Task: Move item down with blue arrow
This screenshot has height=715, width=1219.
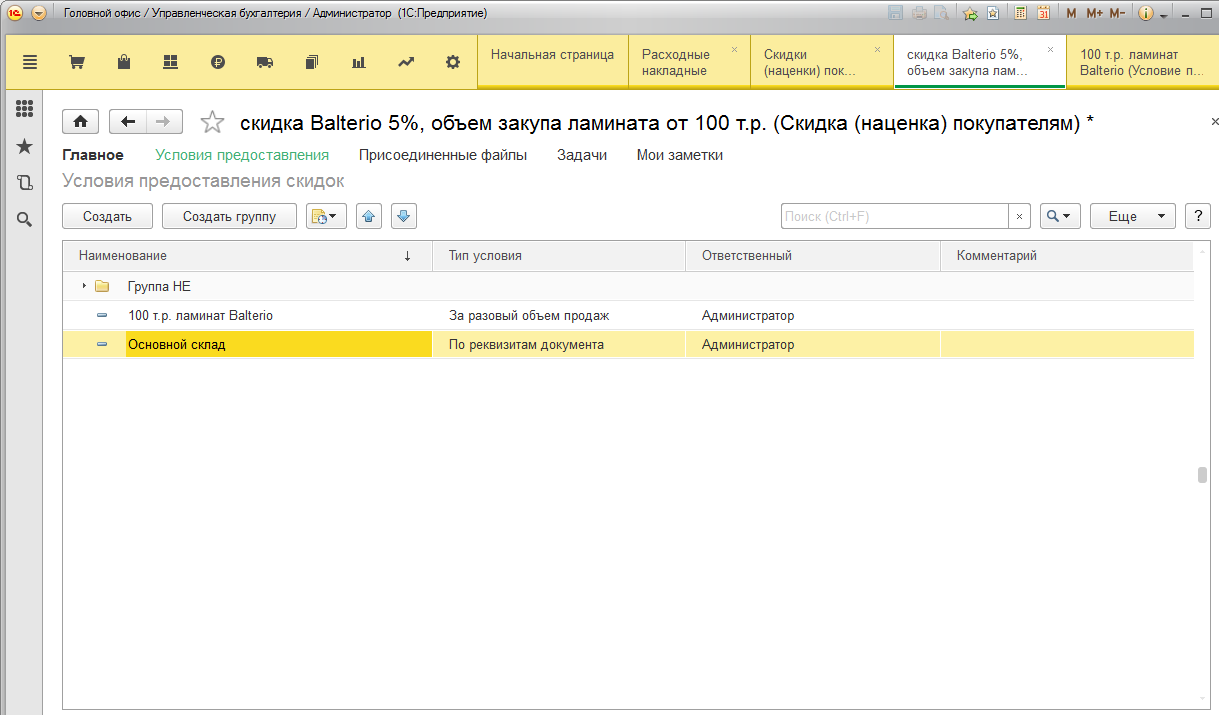Action: click(404, 216)
